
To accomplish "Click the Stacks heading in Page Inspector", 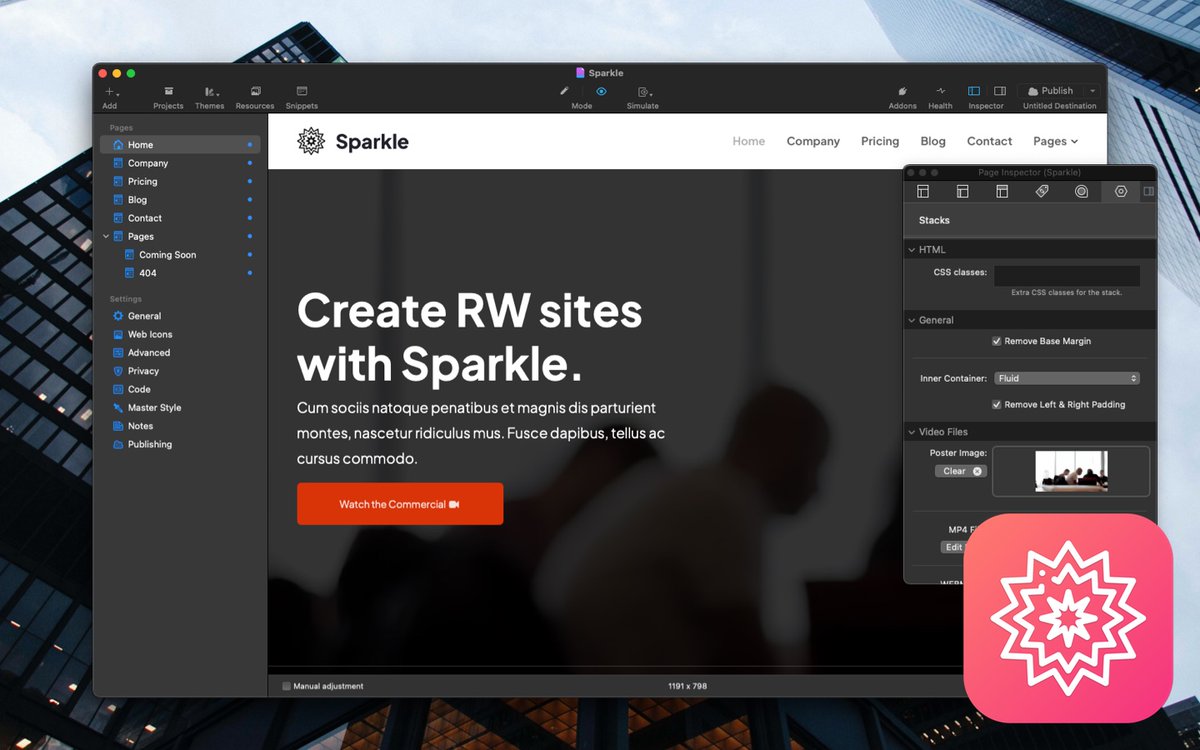I will tap(934, 220).
